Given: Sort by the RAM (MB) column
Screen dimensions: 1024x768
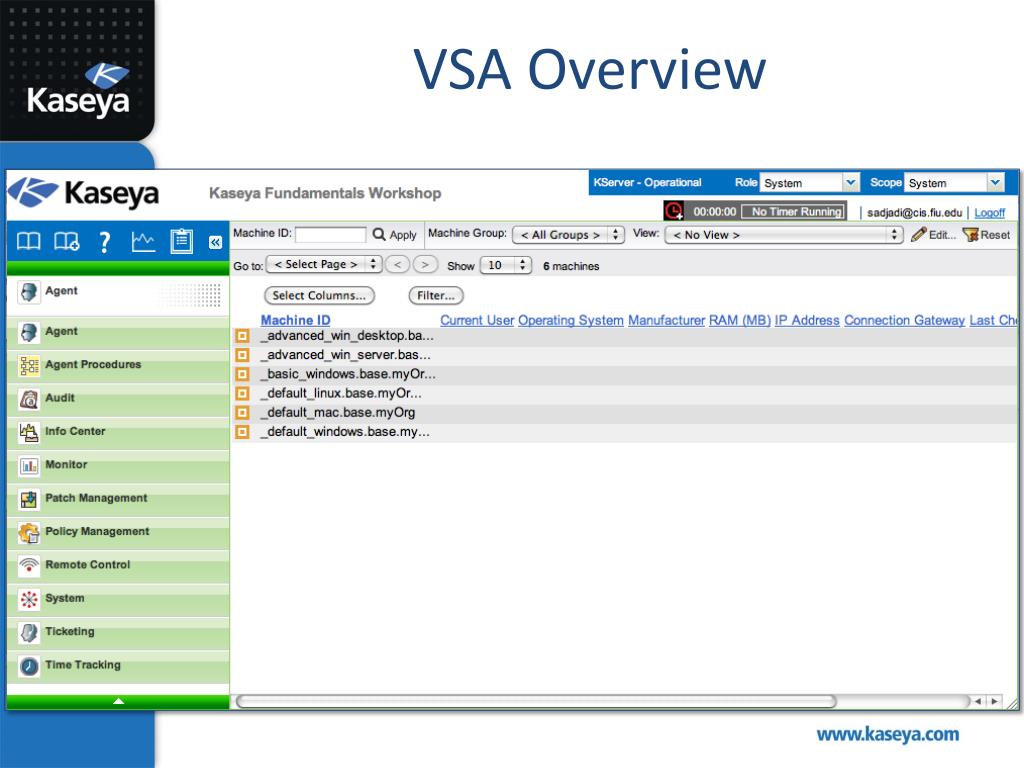Looking at the screenshot, I should [740, 321].
